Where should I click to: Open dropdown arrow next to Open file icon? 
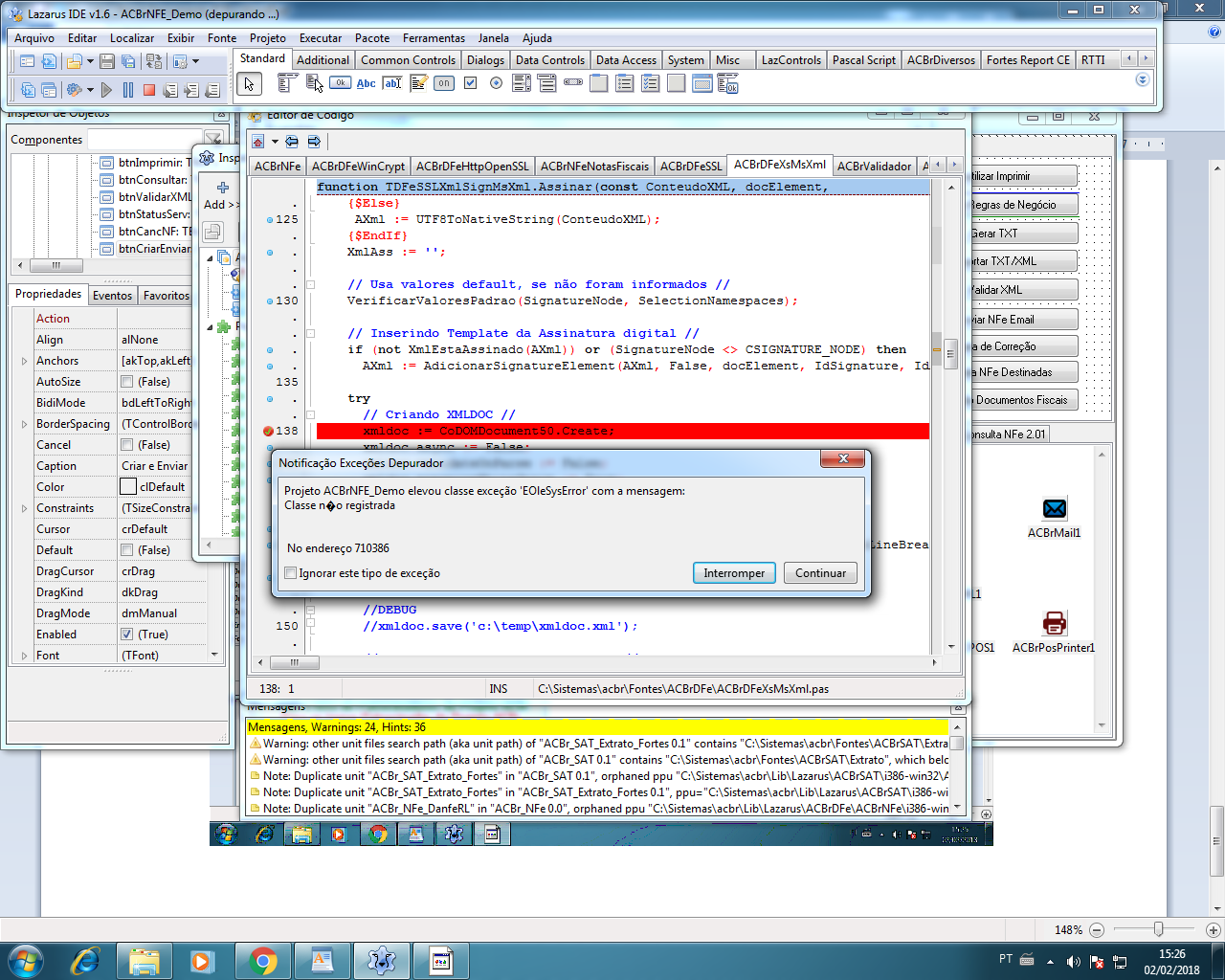pos(90,61)
